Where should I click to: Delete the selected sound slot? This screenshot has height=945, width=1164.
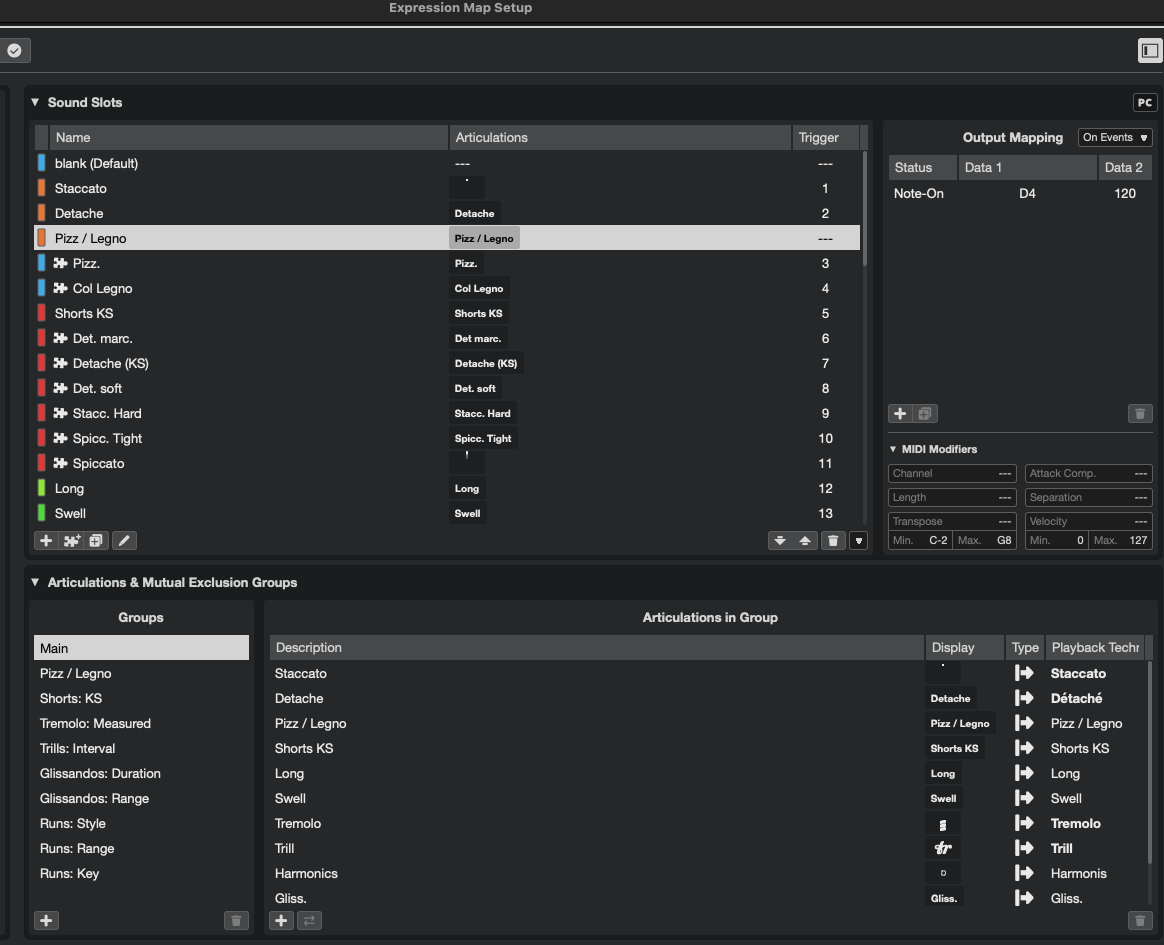click(833, 540)
